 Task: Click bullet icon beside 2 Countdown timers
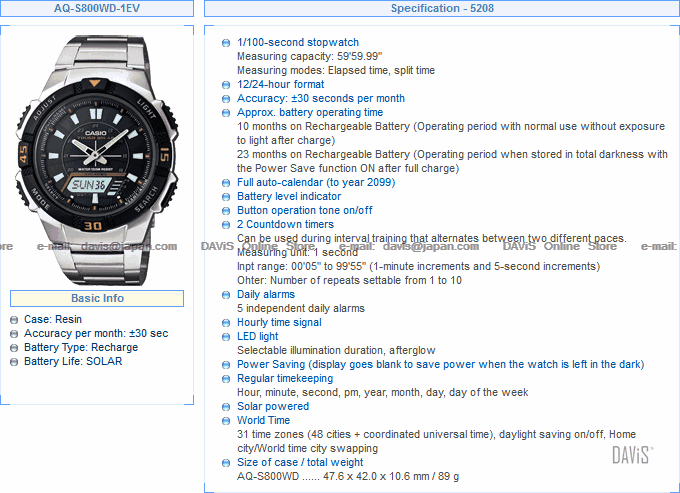(x=226, y=225)
